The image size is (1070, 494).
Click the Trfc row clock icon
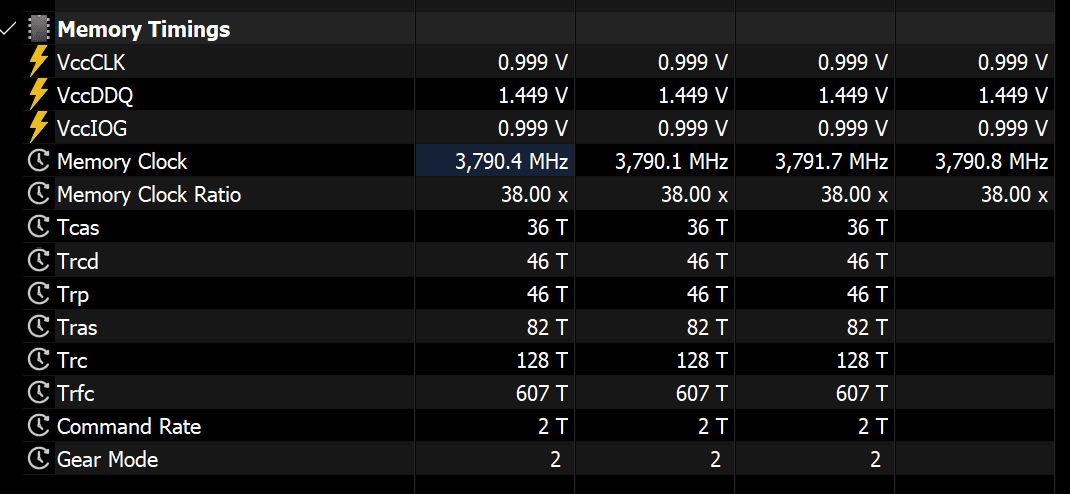point(38,393)
